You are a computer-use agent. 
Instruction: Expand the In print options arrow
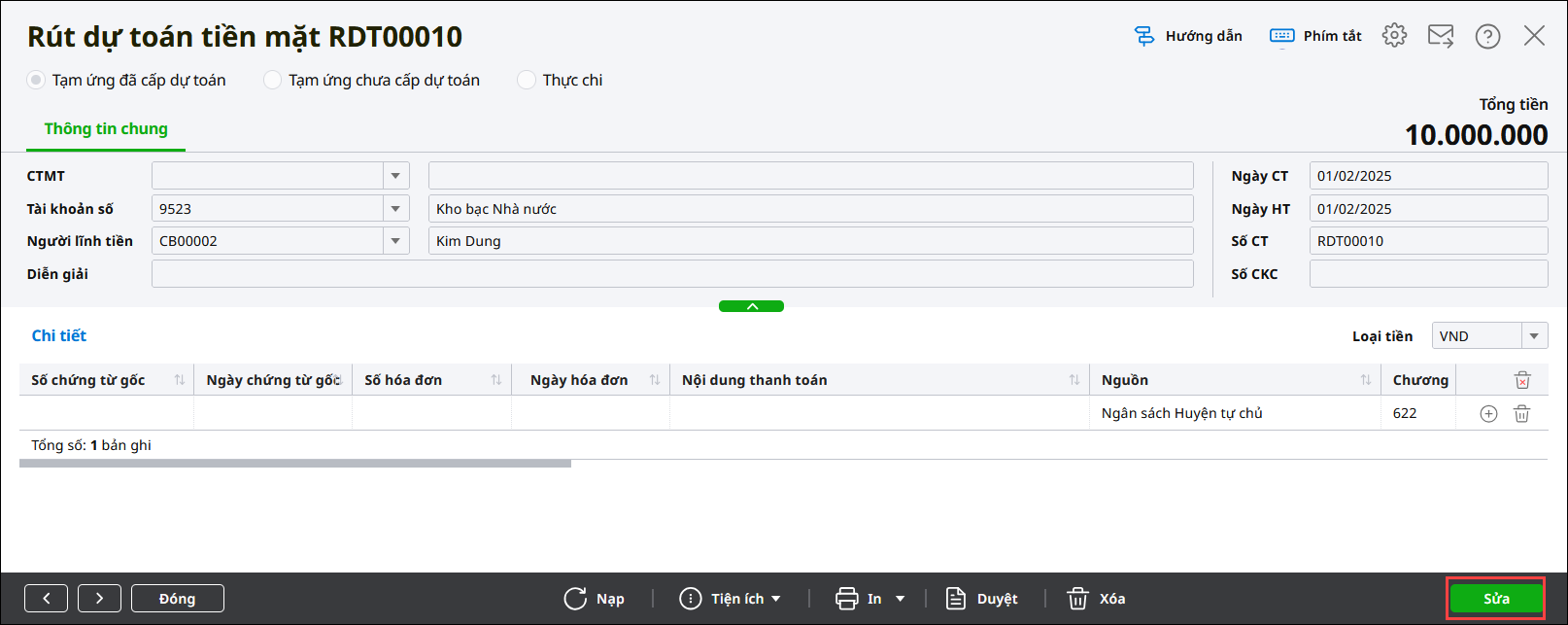900,599
